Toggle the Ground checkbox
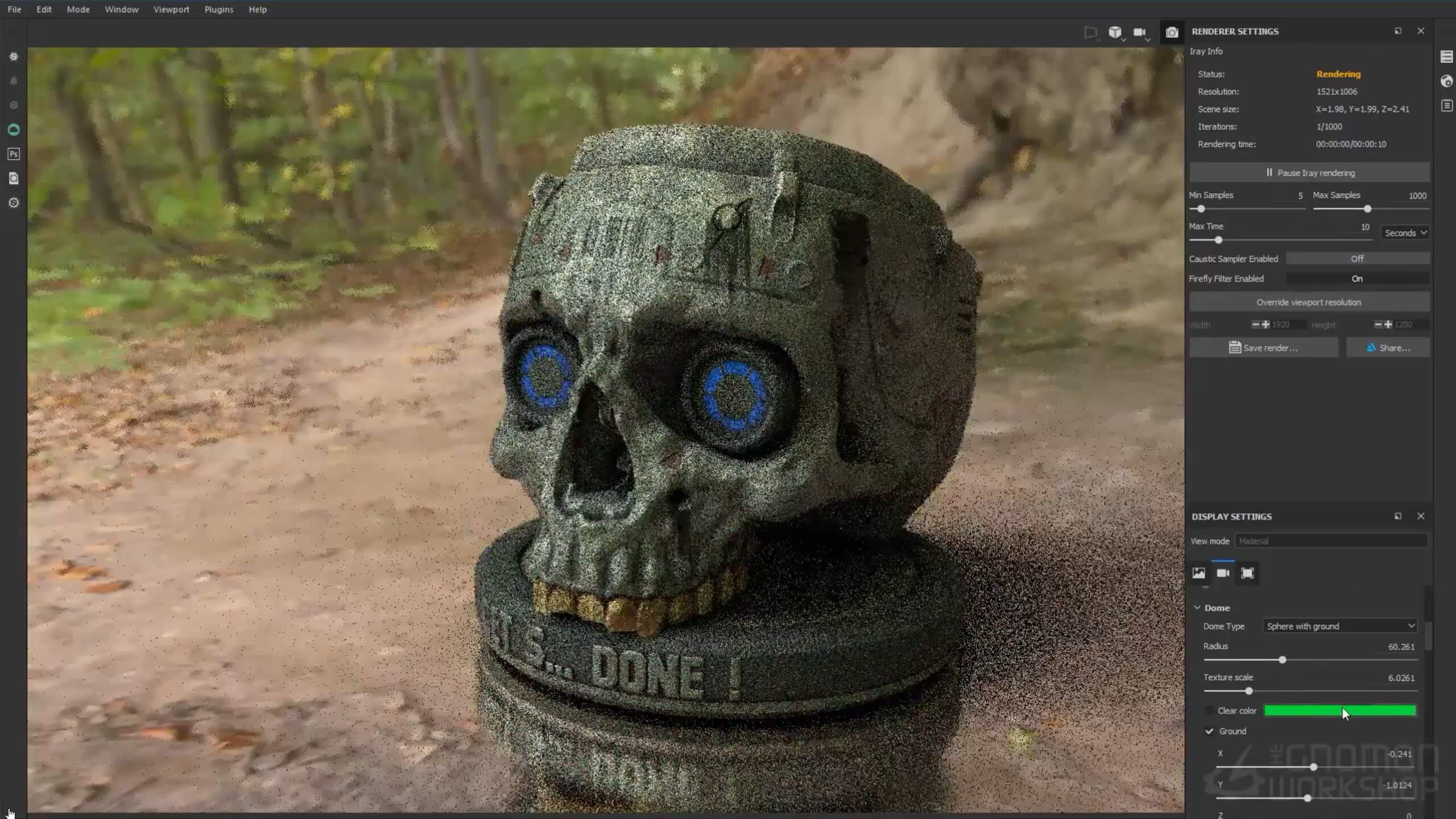The width and height of the screenshot is (1456, 819). [1209, 731]
